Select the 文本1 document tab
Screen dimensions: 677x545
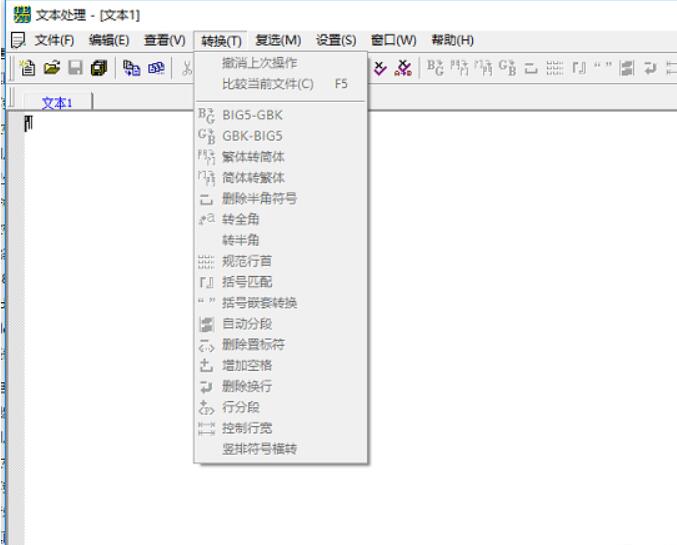[57, 103]
